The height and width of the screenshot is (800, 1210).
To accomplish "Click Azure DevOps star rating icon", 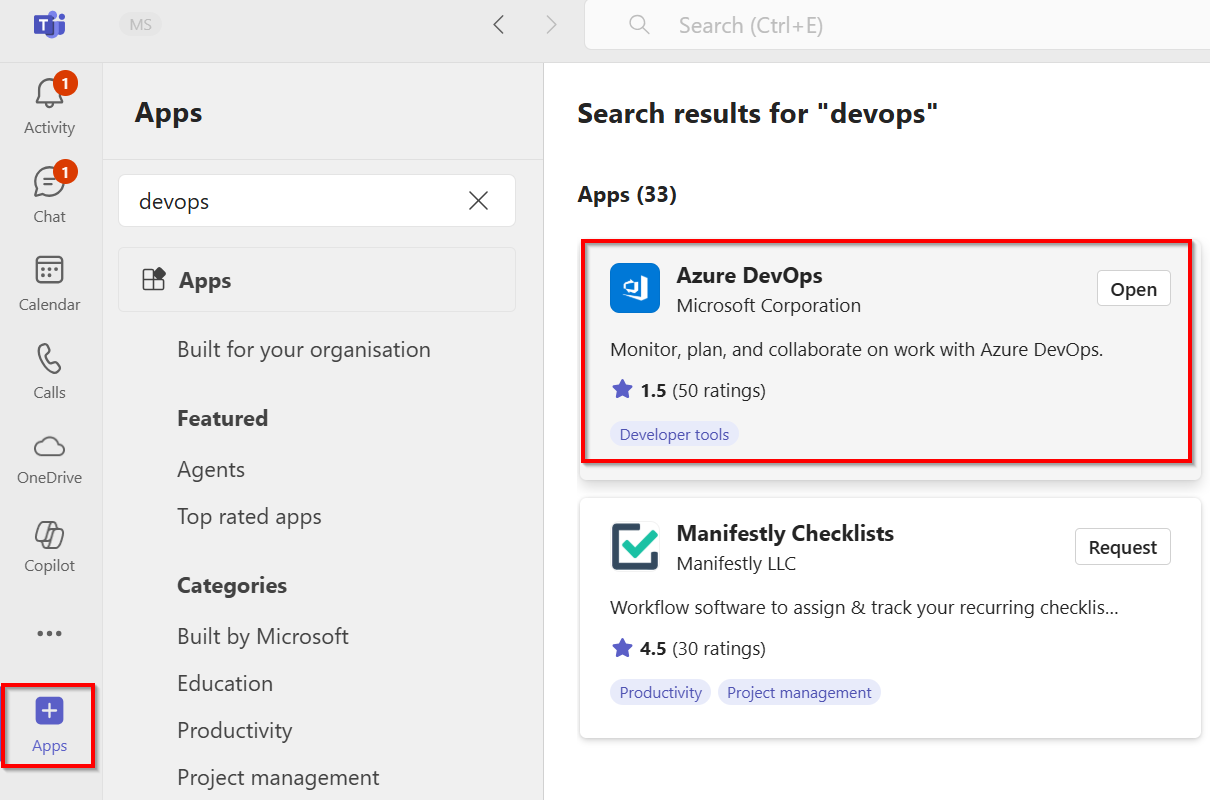I will pyautogui.click(x=622, y=390).
